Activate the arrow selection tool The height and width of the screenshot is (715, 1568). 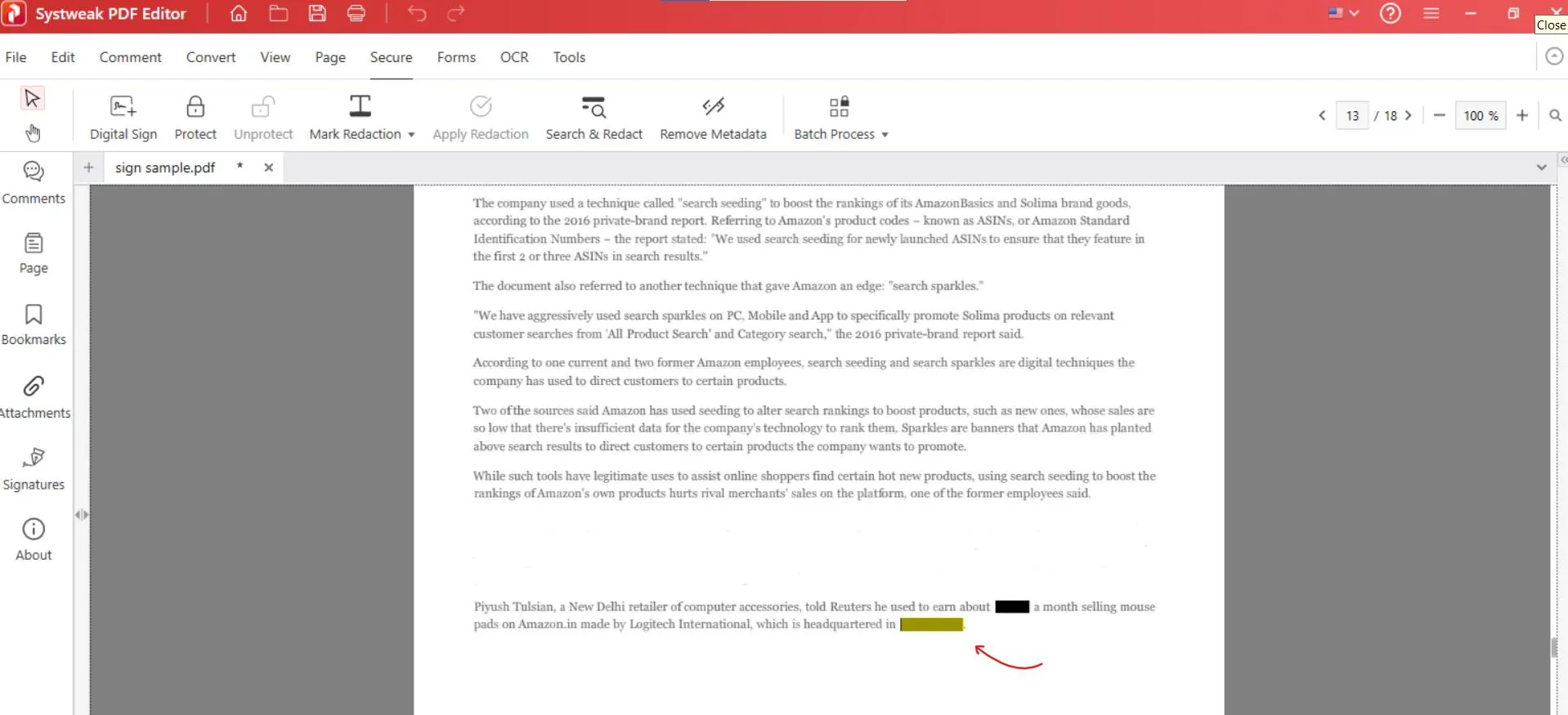[x=33, y=98]
